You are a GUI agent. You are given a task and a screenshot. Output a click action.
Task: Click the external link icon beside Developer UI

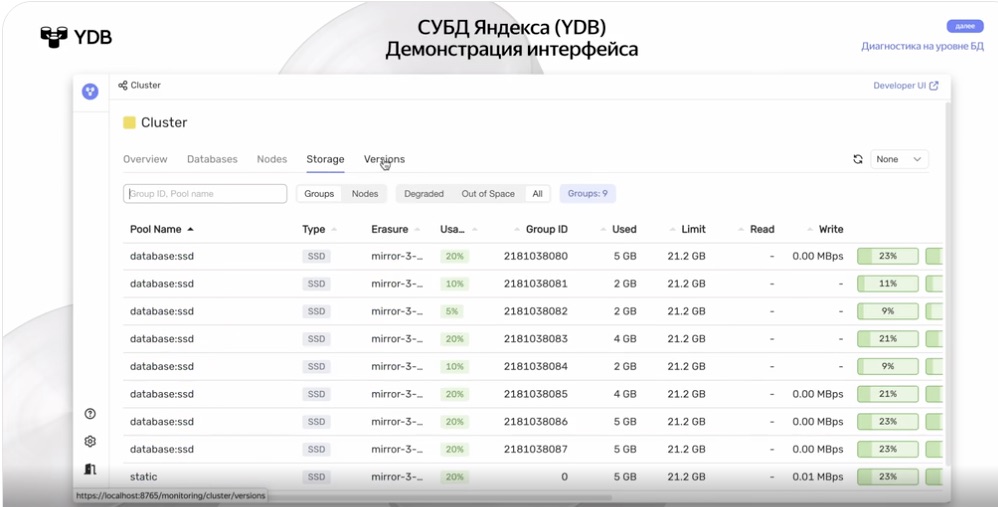click(x=934, y=86)
